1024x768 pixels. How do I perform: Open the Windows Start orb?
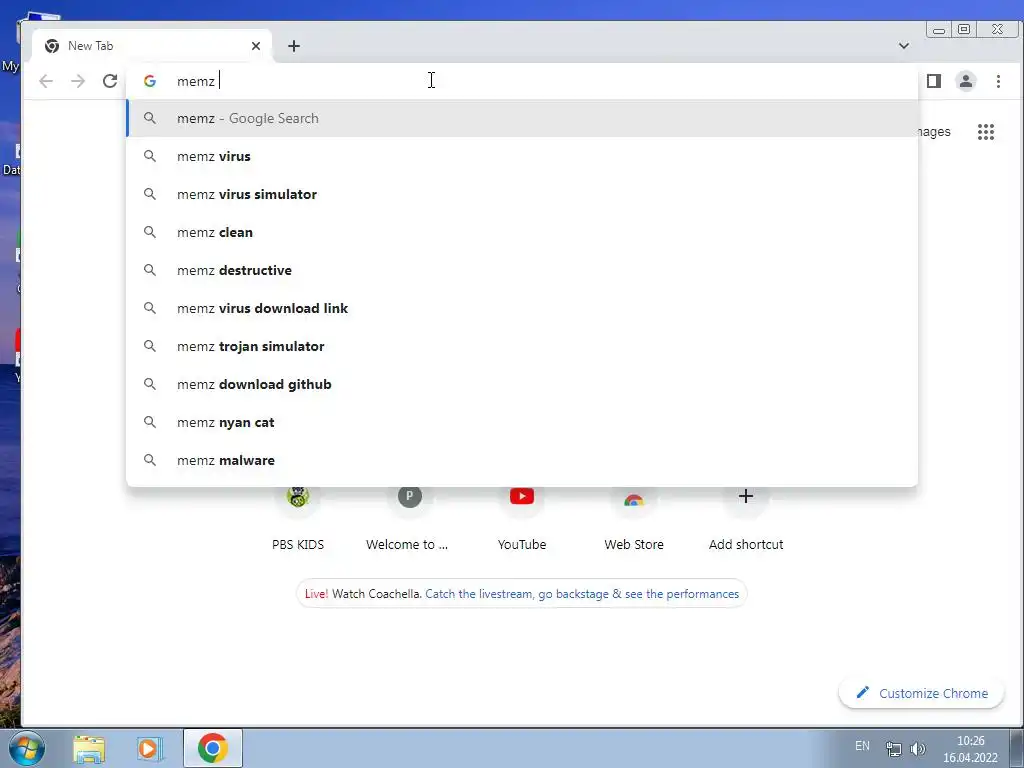coord(27,748)
